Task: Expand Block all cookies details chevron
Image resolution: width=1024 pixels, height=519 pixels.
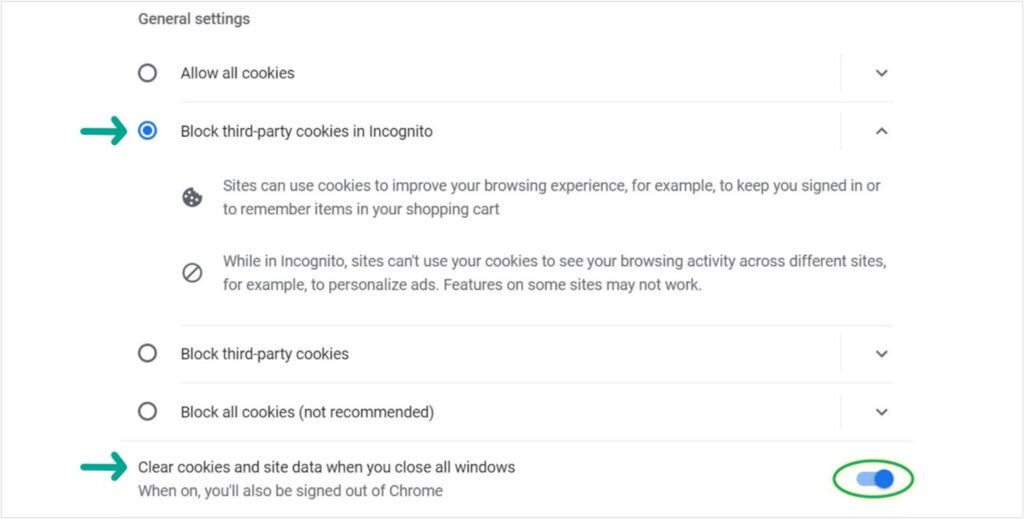Action: pos(882,412)
